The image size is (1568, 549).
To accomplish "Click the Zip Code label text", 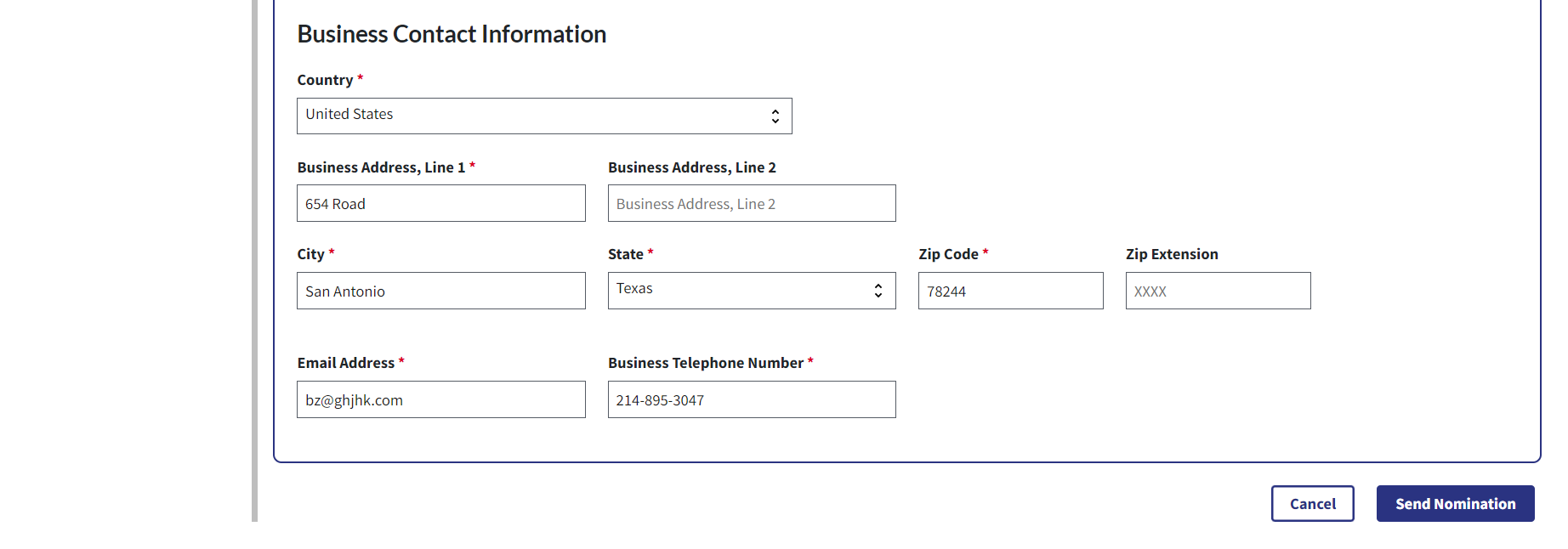I will point(948,254).
